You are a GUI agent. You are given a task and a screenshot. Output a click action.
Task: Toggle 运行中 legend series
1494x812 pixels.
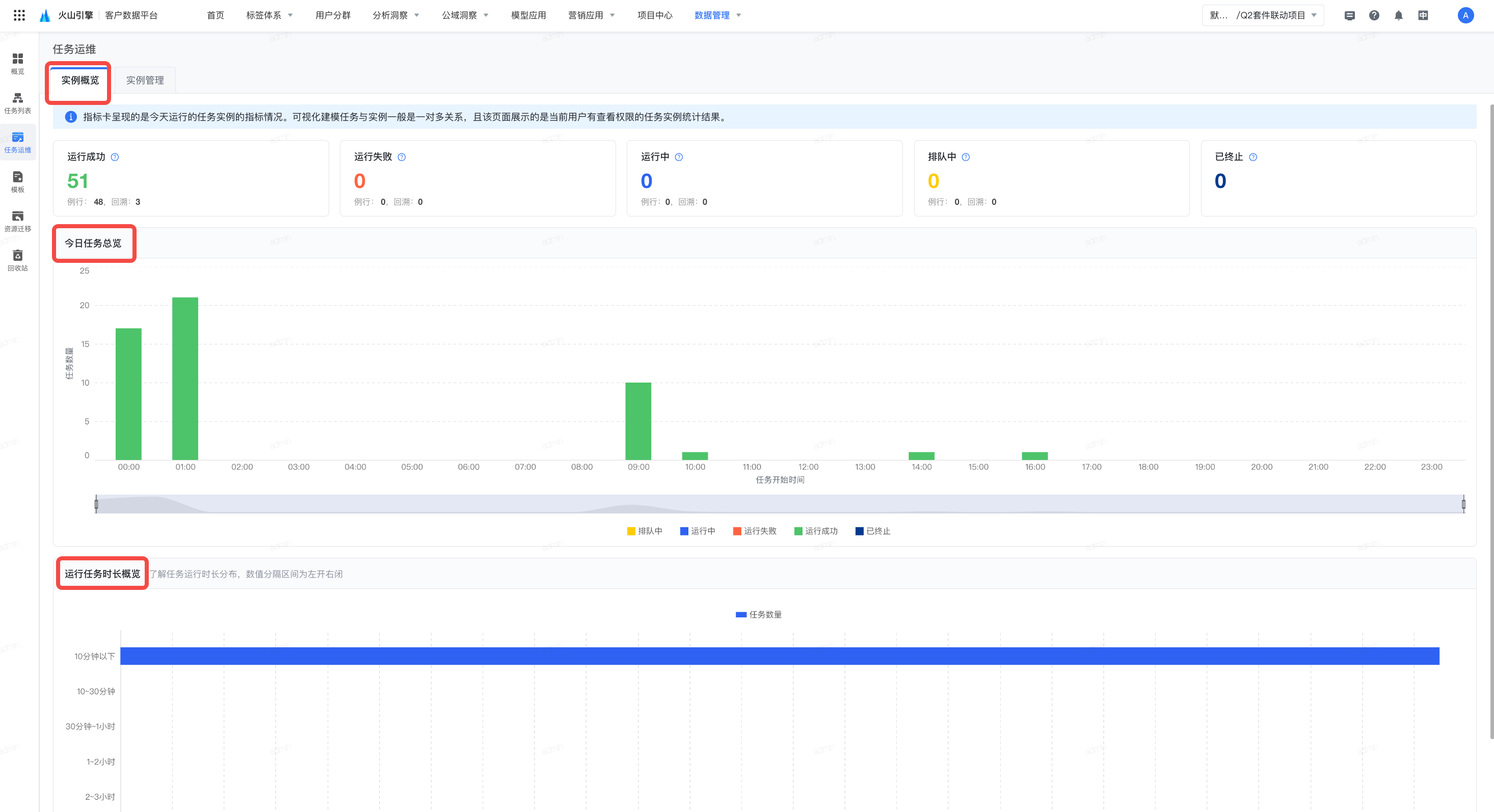point(697,531)
